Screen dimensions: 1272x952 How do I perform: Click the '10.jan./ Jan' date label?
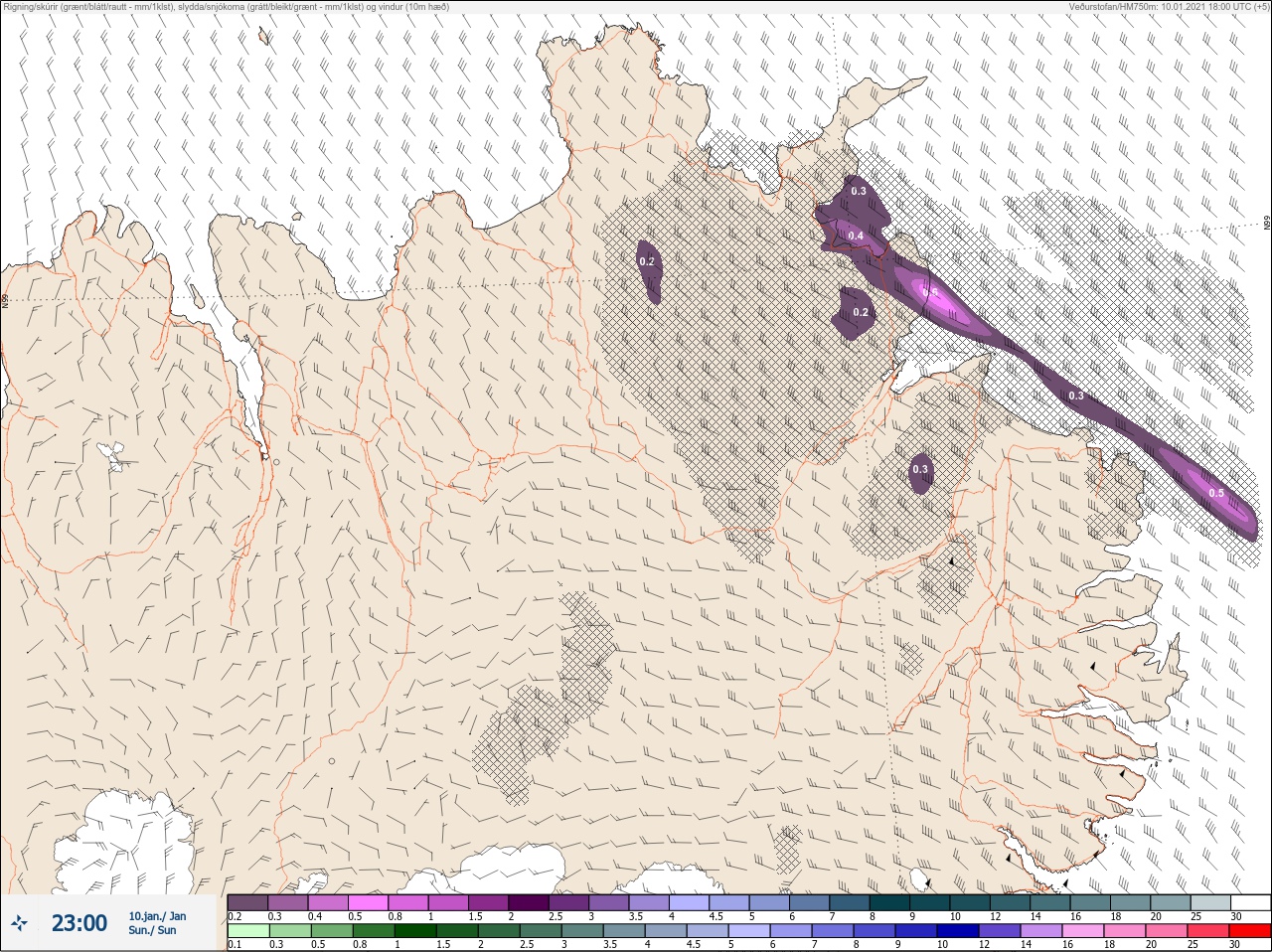[157, 916]
